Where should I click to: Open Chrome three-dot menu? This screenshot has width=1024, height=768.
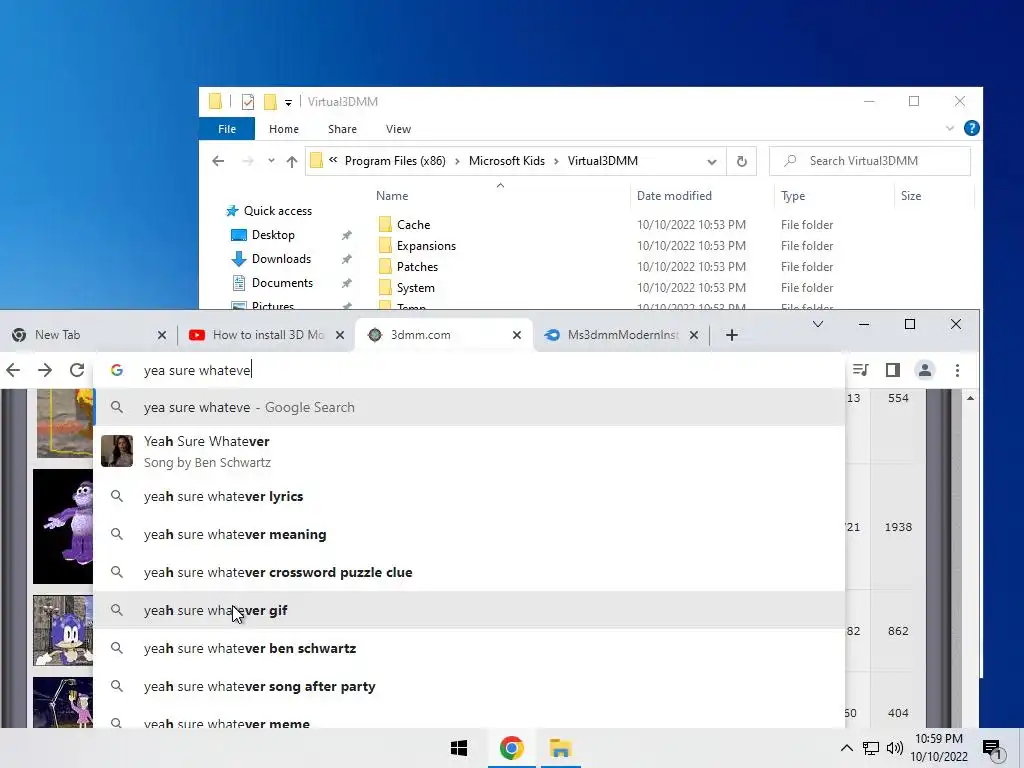pos(957,370)
